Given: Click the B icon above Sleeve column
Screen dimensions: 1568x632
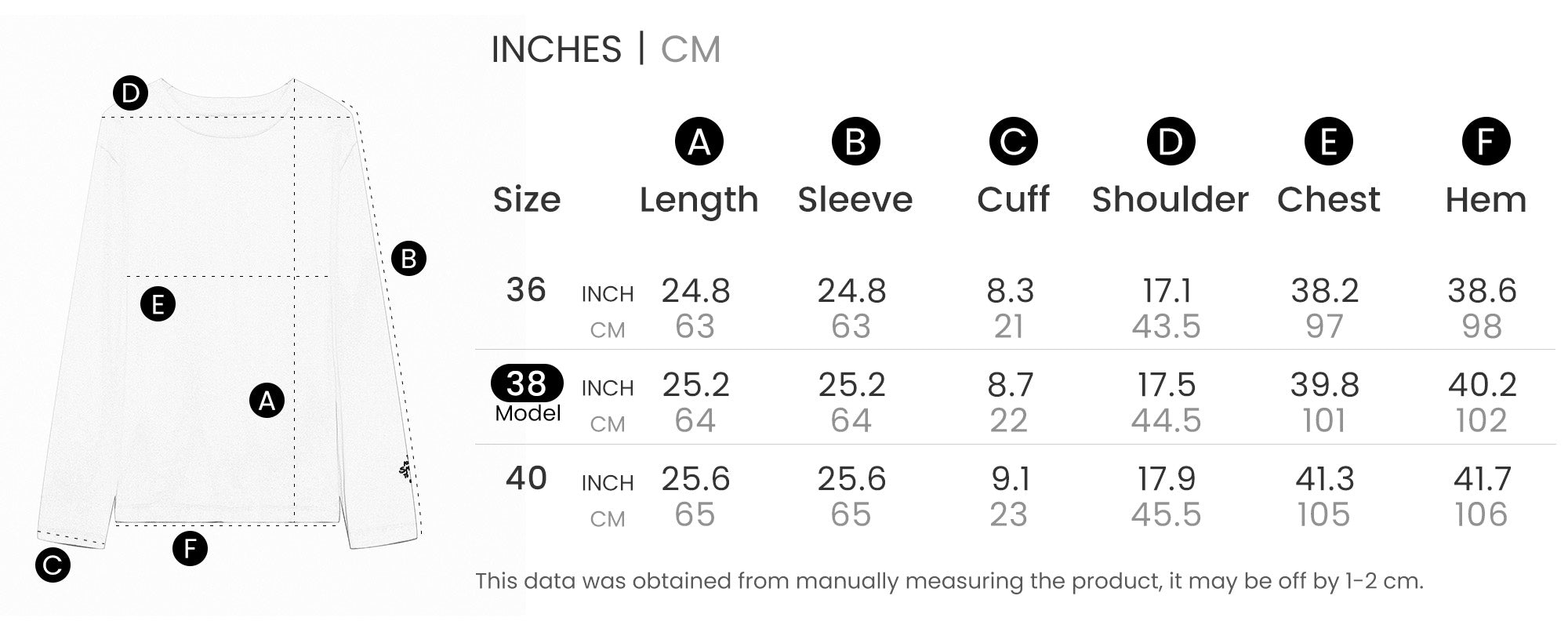Looking at the screenshot, I should coord(855,142).
